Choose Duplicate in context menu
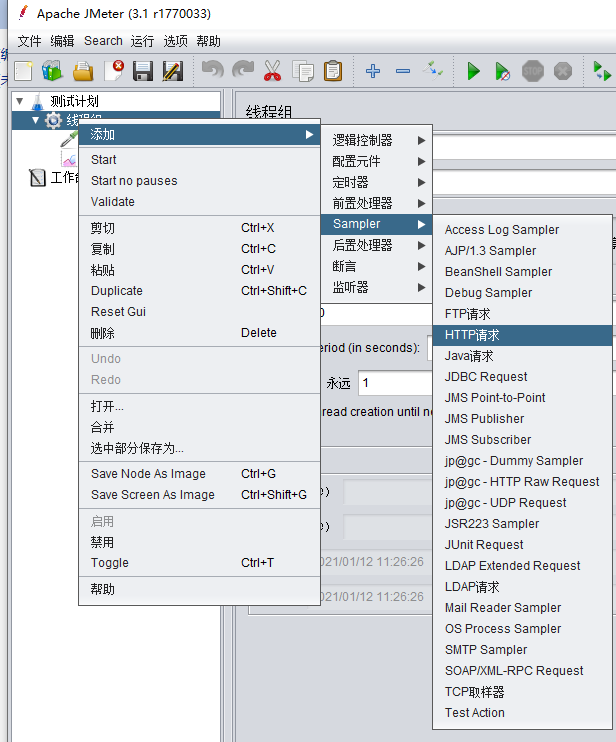The width and height of the screenshot is (616, 742). (x=200, y=291)
